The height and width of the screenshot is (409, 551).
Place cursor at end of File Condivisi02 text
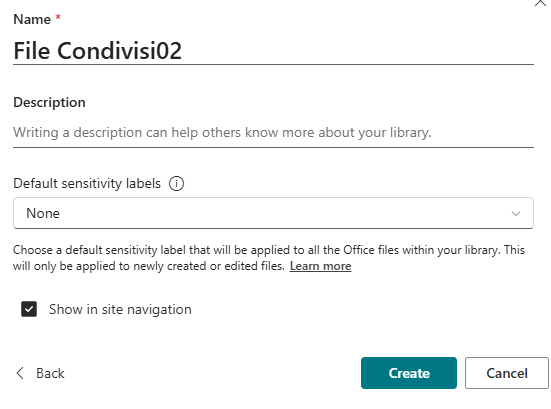pos(182,51)
